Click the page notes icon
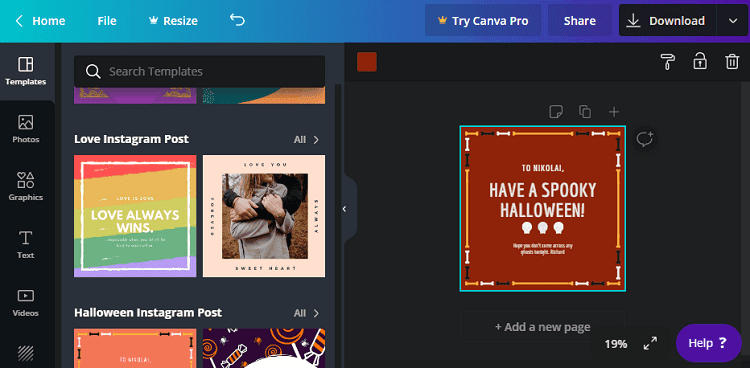 pyautogui.click(x=556, y=112)
